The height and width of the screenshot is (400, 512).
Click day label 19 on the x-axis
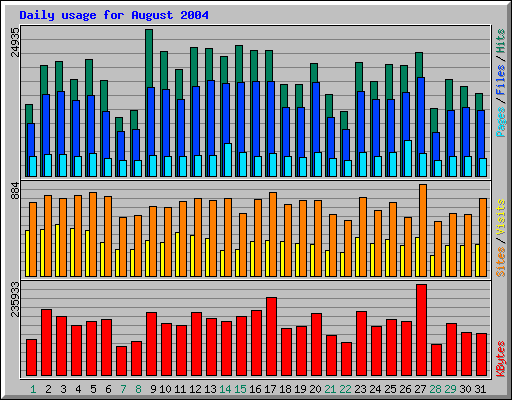[x=300, y=389]
